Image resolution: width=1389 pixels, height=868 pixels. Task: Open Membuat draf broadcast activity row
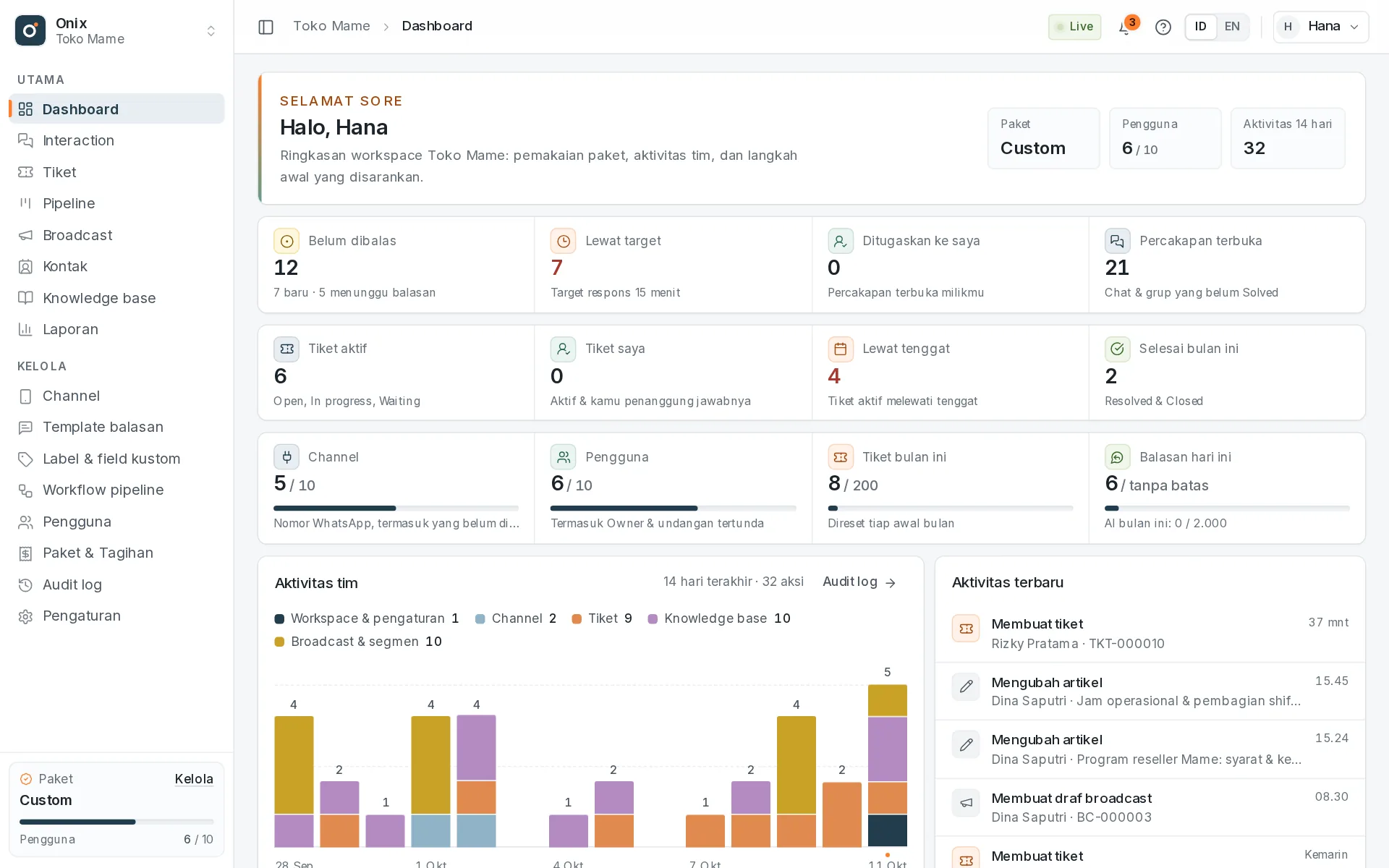pyautogui.click(x=1150, y=807)
